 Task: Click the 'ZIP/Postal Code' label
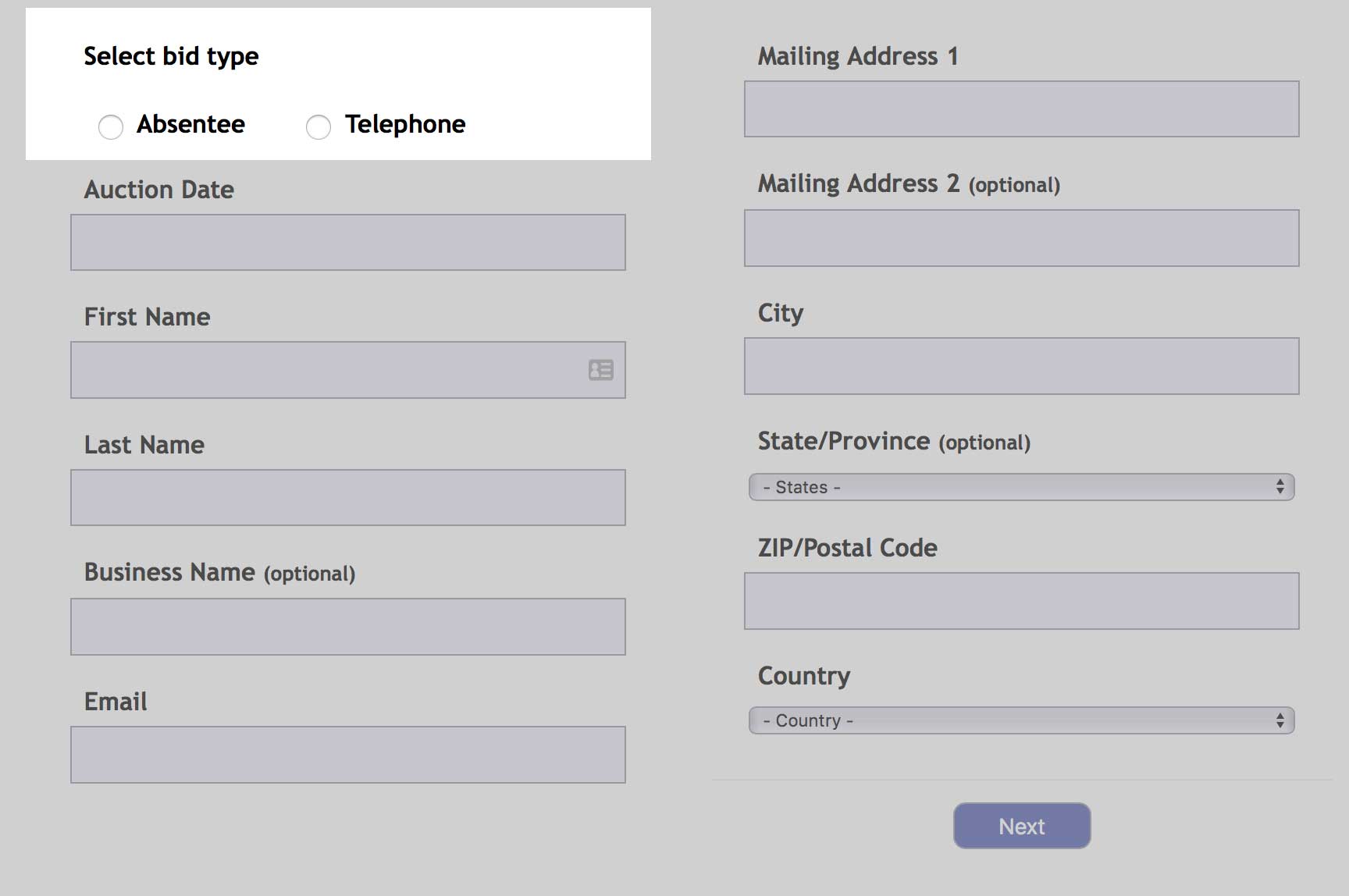point(848,548)
